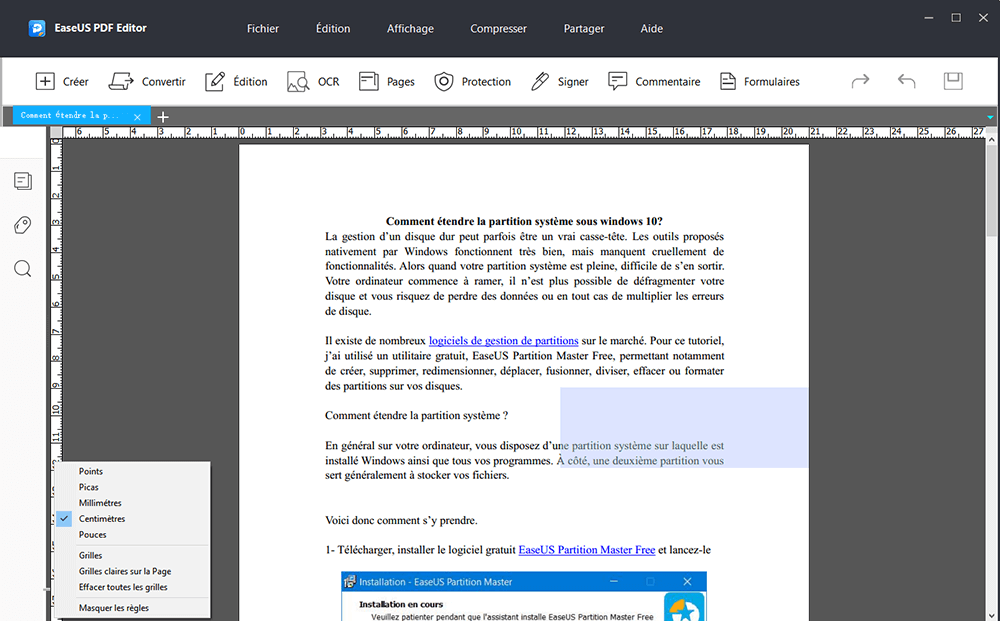Click the vertical ruler on the left
The height and width of the screenshot is (621, 1000).
click(56, 300)
